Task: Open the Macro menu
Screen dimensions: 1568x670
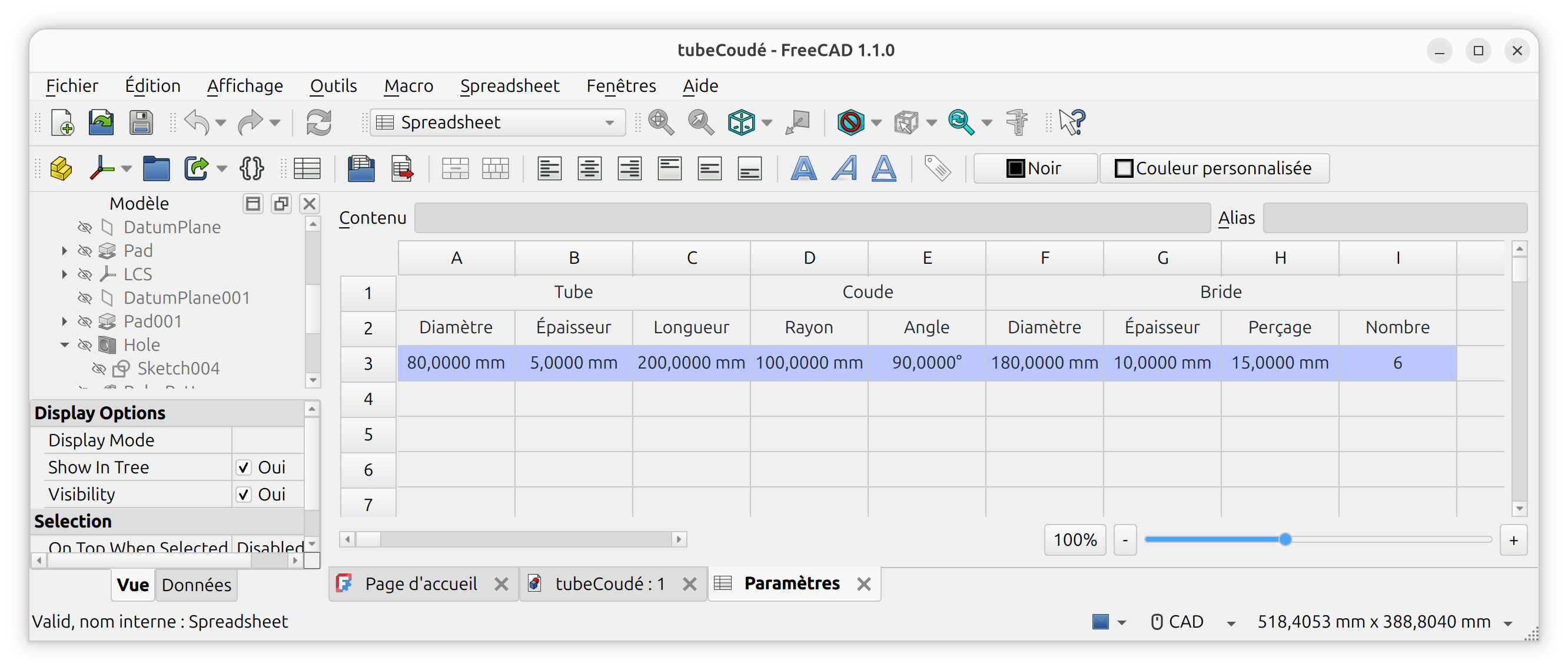Action: click(408, 86)
